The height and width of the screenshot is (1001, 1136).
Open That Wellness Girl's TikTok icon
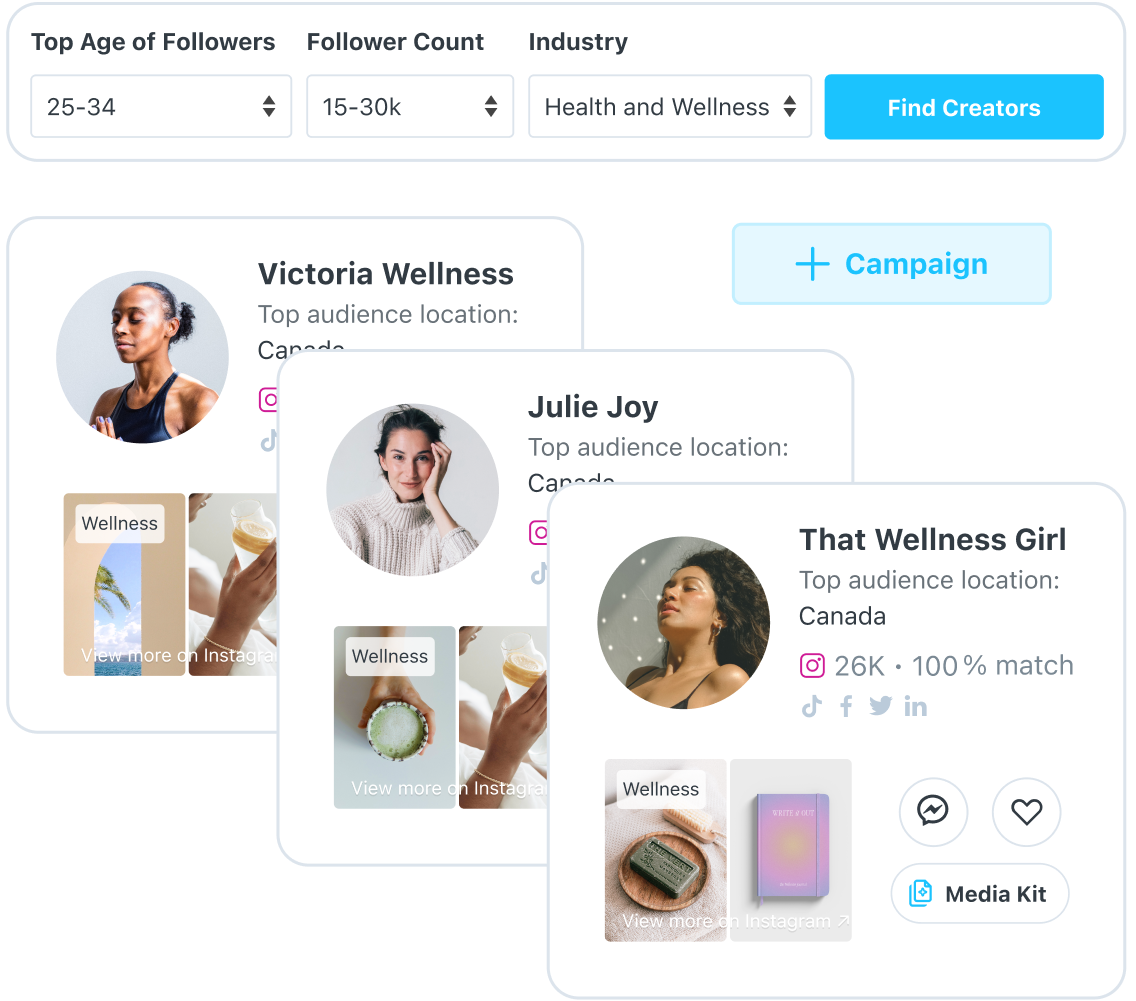(x=812, y=706)
